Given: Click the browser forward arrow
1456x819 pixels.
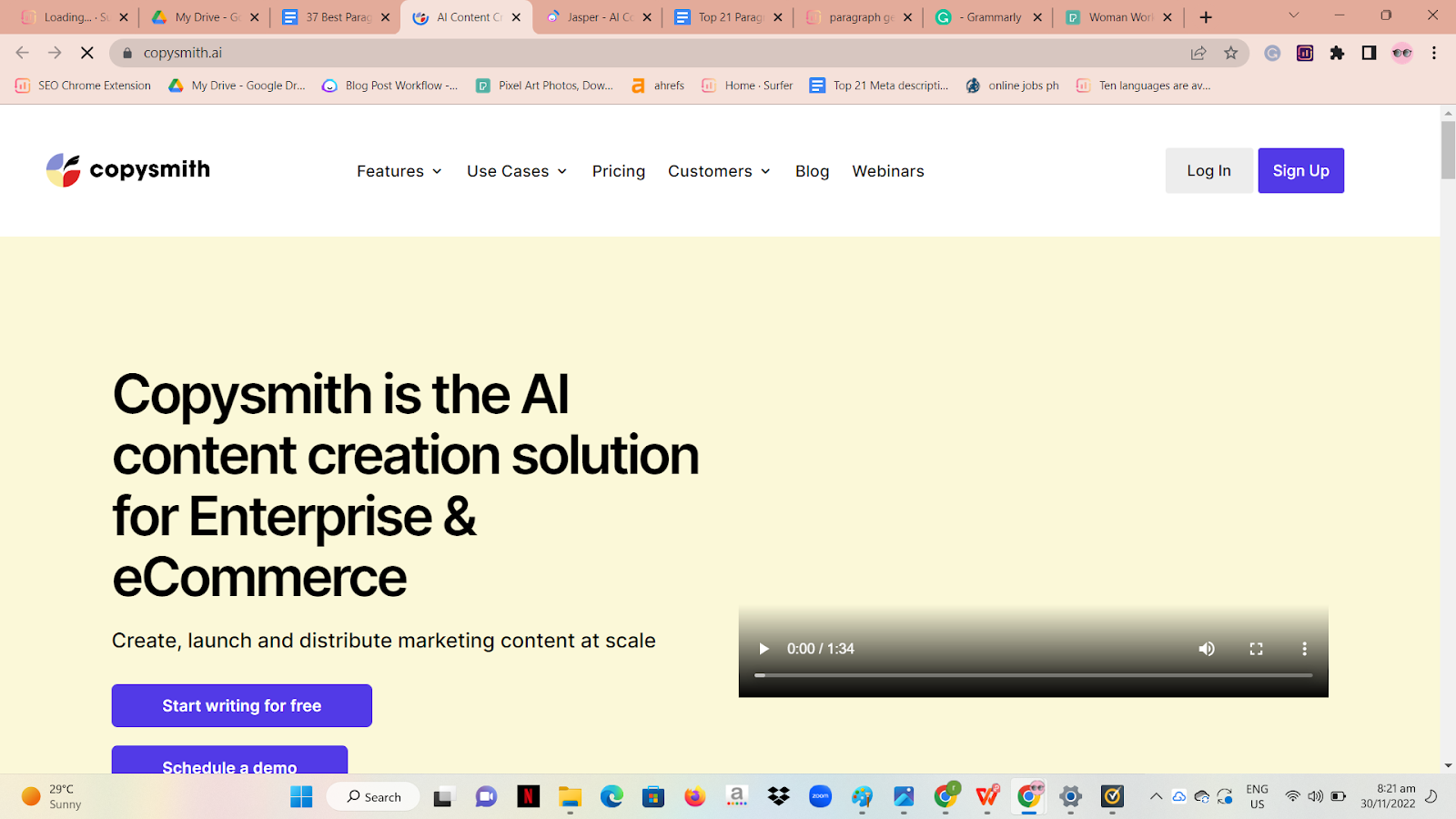Looking at the screenshot, I should pyautogui.click(x=55, y=53).
